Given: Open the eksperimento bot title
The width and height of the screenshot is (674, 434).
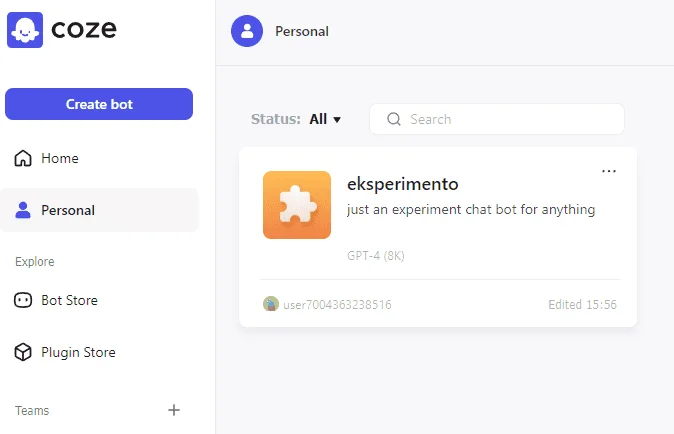Looking at the screenshot, I should point(403,184).
